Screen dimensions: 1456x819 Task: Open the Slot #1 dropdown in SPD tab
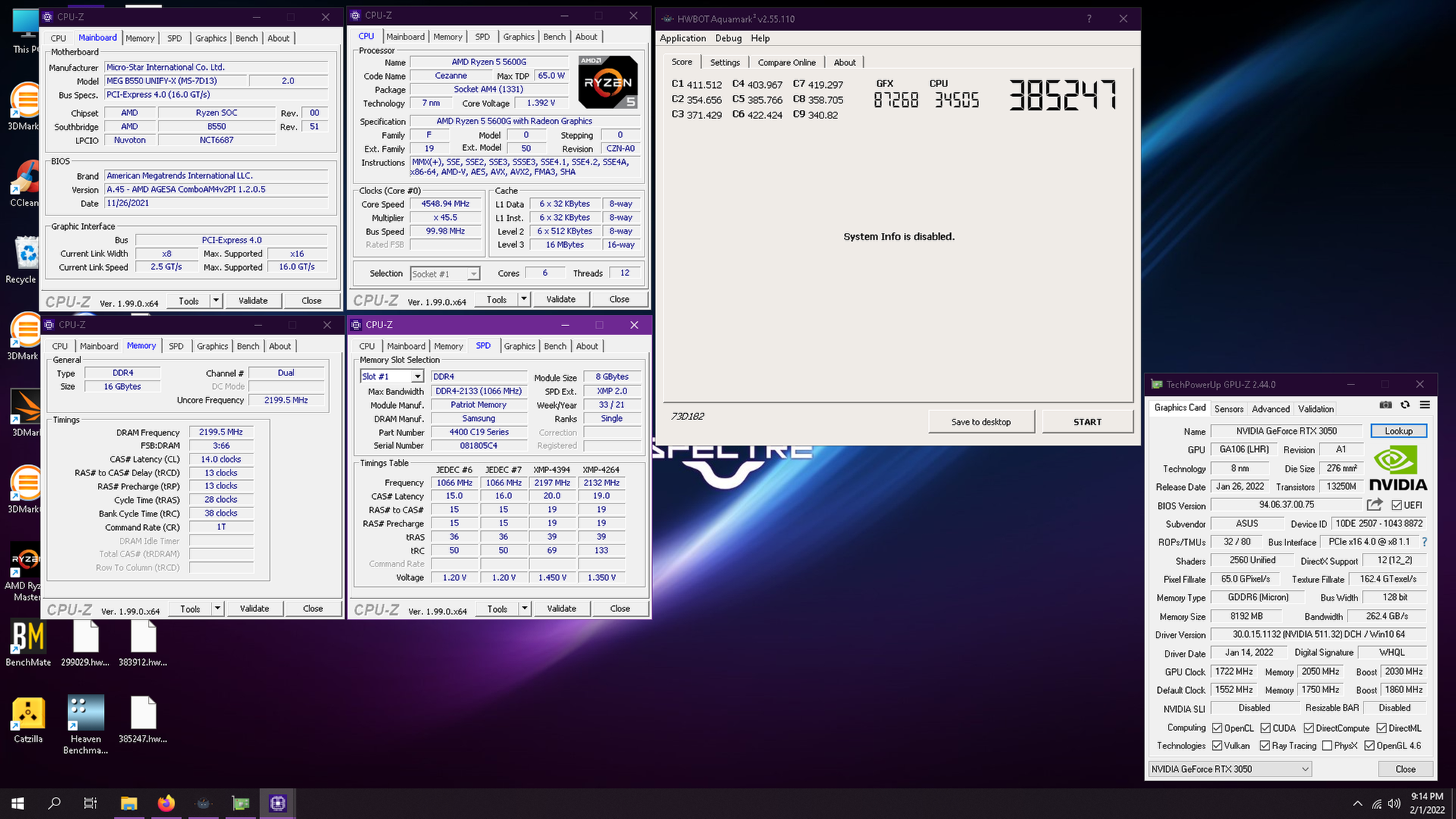click(391, 376)
